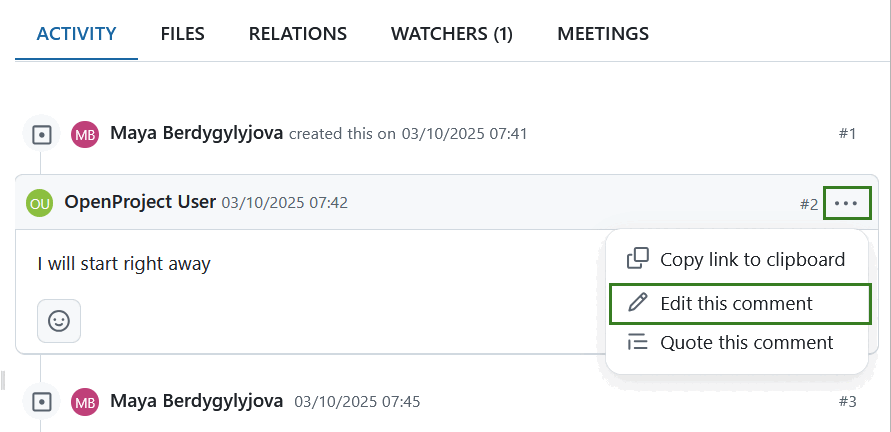Click the MB avatar on activity #1

tap(85, 134)
